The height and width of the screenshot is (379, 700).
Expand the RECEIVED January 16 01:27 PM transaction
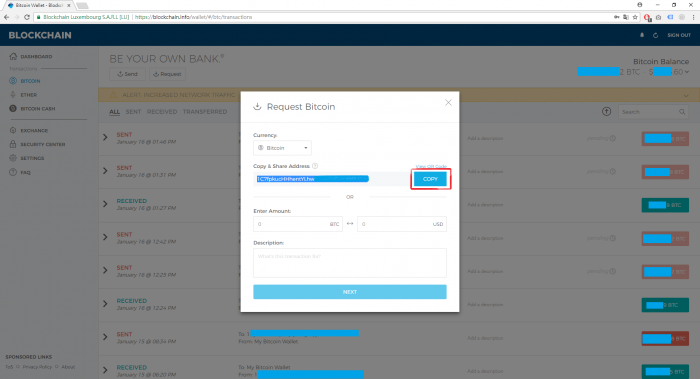tap(105, 204)
